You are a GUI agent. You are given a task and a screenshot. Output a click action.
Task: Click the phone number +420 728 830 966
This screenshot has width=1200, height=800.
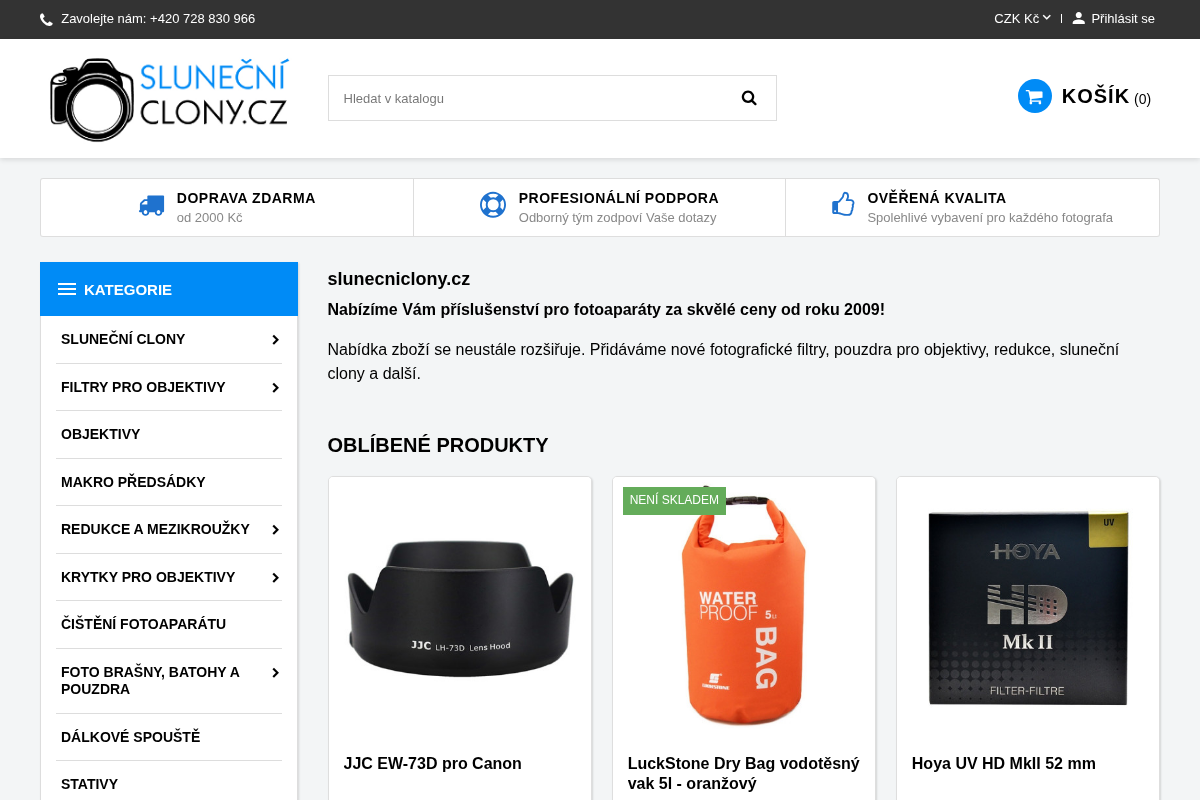202,18
